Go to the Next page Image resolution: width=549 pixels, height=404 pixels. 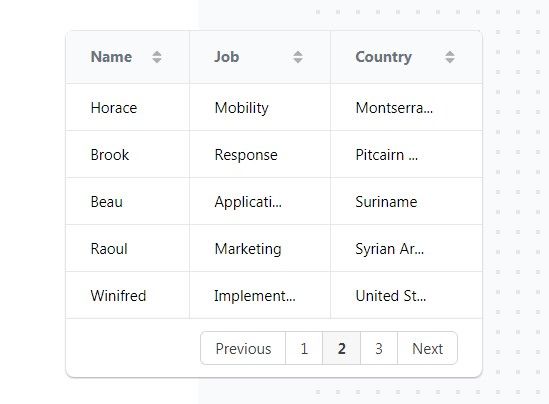click(x=427, y=348)
